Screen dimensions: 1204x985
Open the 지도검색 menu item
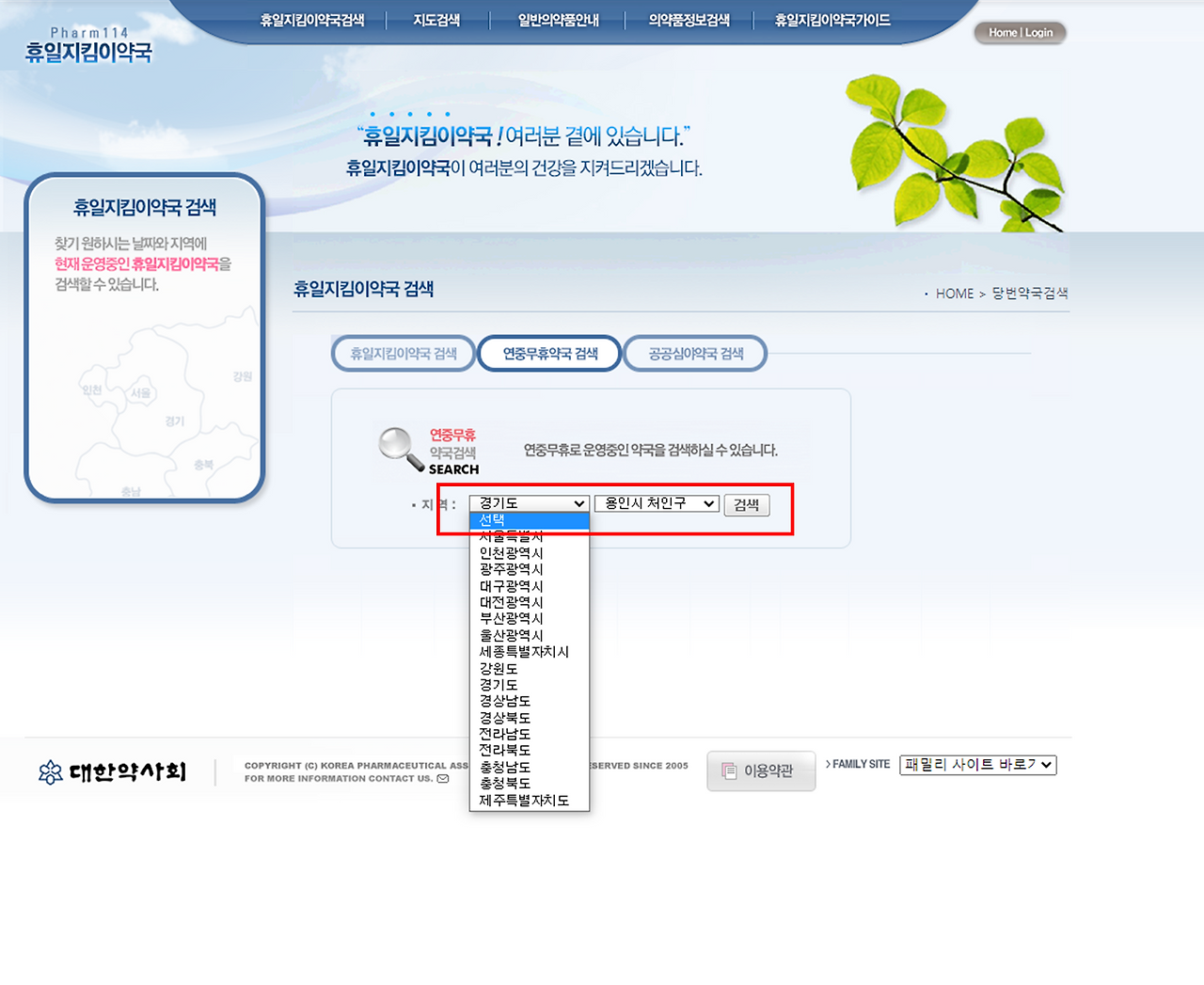[436, 18]
